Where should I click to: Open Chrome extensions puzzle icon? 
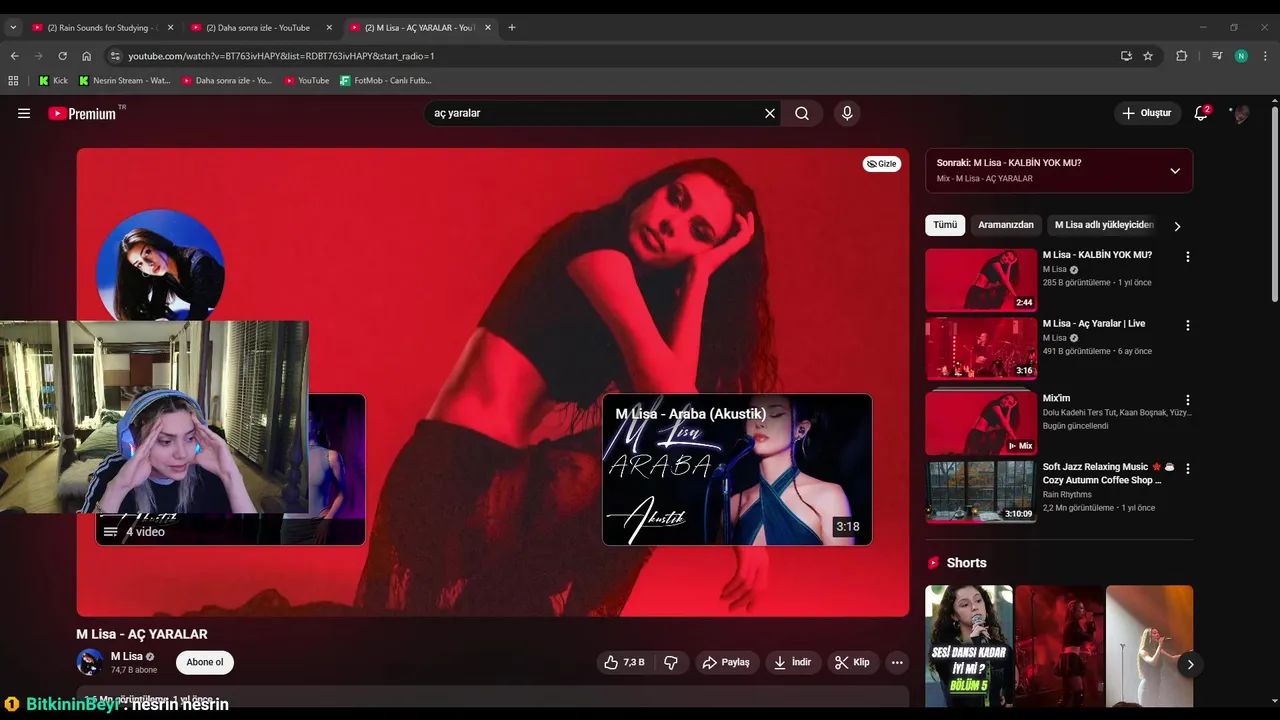pos(1181,56)
